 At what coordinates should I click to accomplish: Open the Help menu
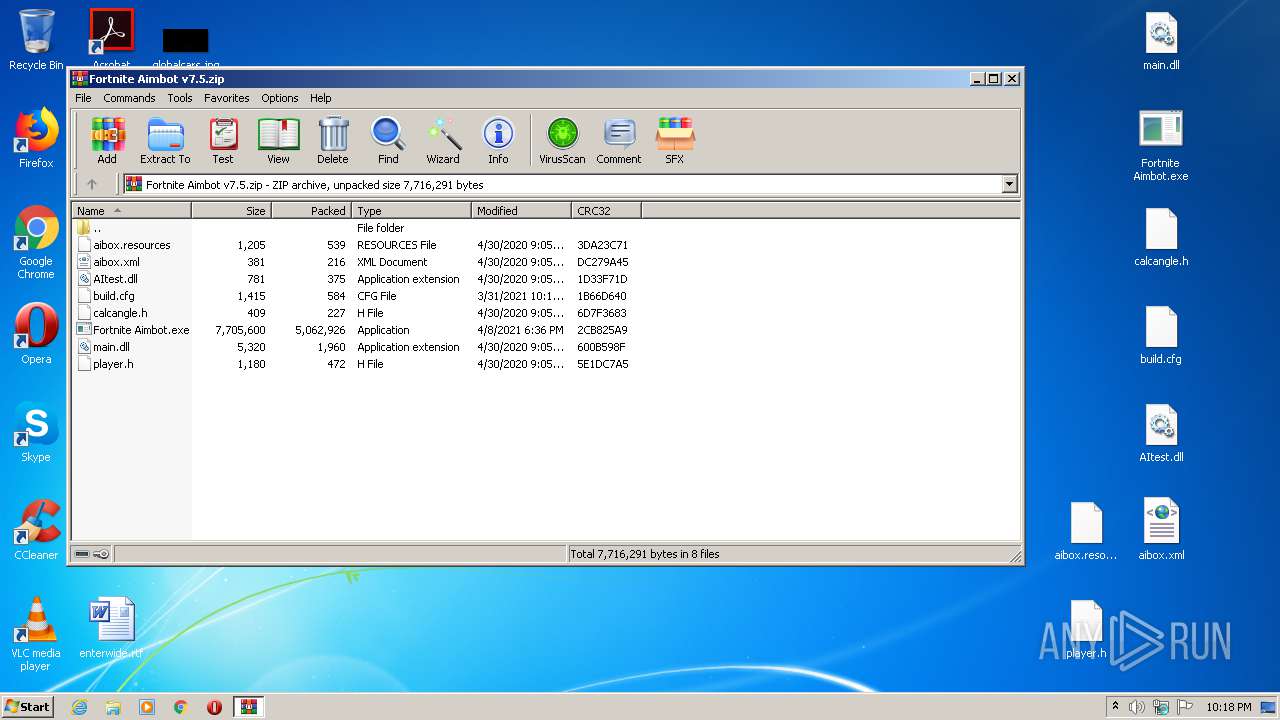[x=320, y=98]
